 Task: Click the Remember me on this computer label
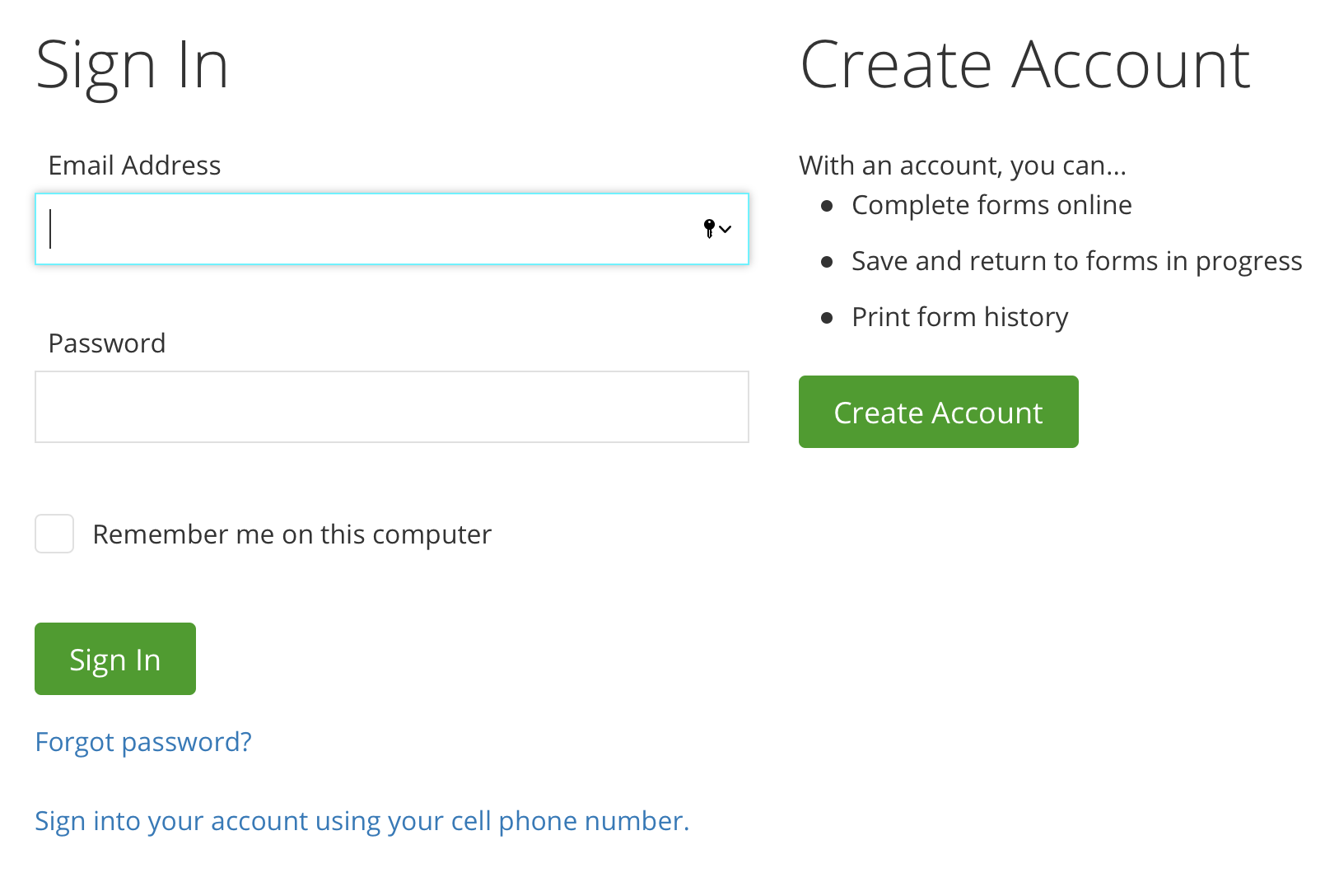point(292,534)
